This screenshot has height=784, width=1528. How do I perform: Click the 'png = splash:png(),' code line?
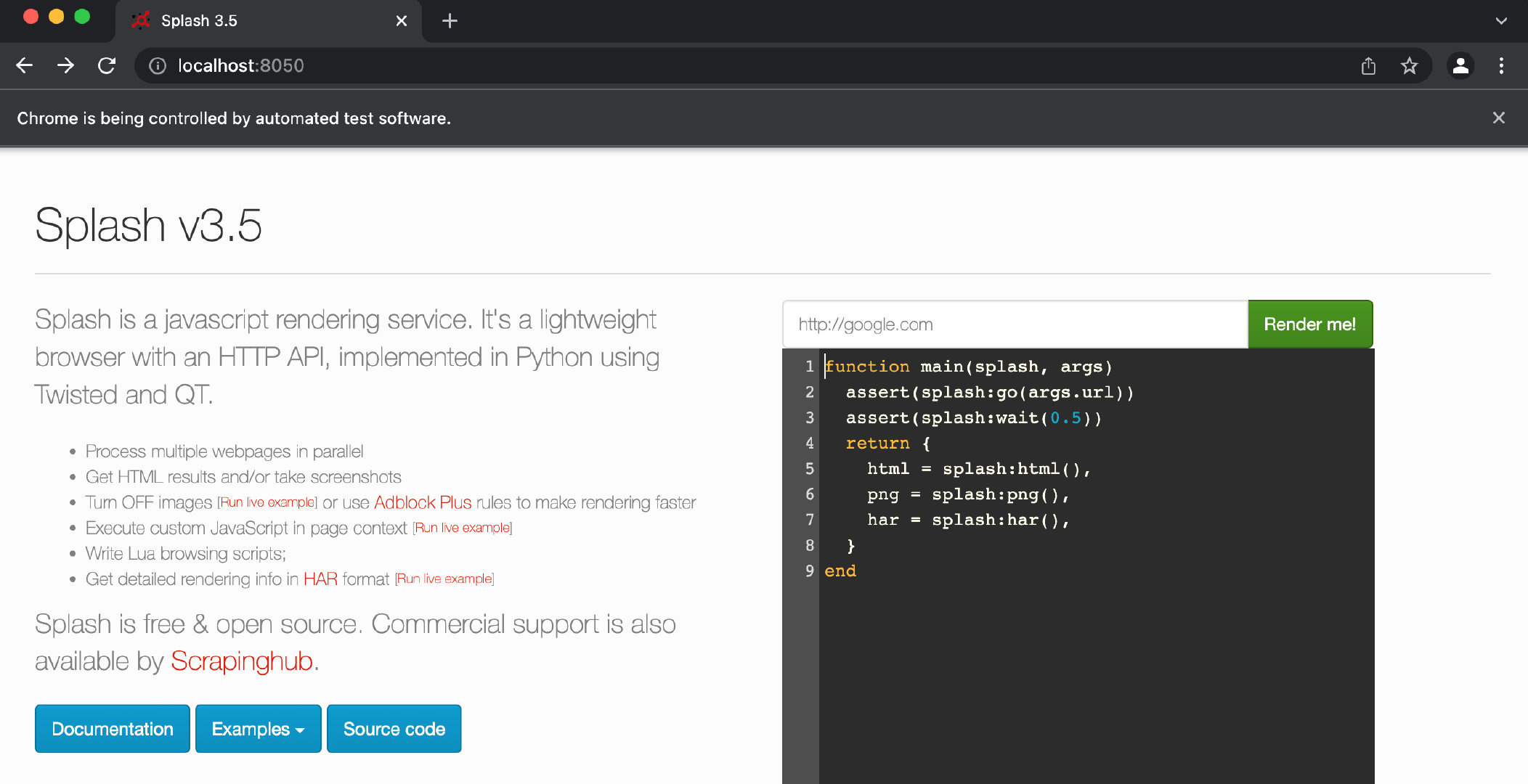coord(967,494)
